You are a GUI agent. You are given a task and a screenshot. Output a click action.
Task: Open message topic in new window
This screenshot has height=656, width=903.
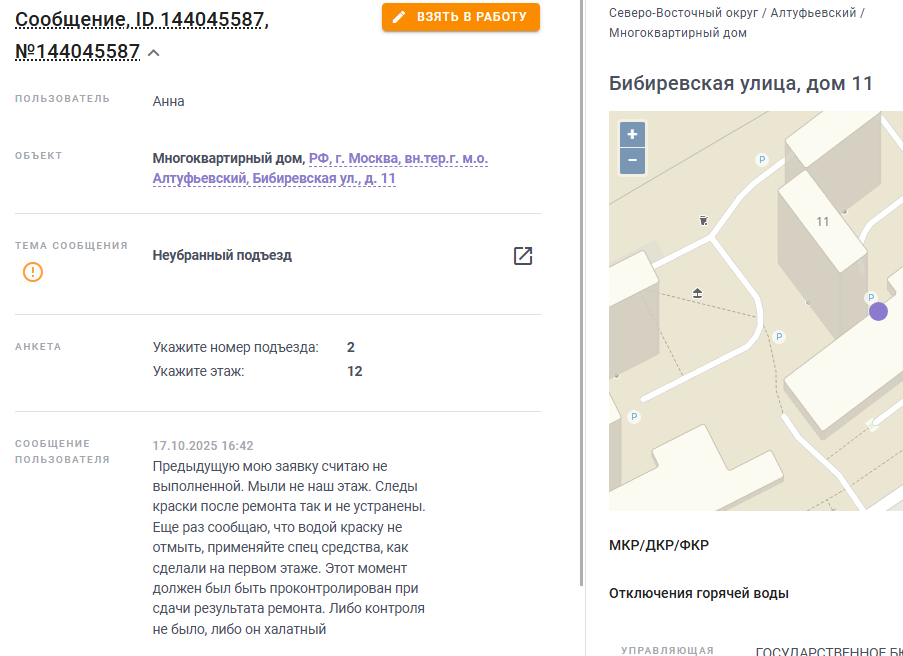522,256
